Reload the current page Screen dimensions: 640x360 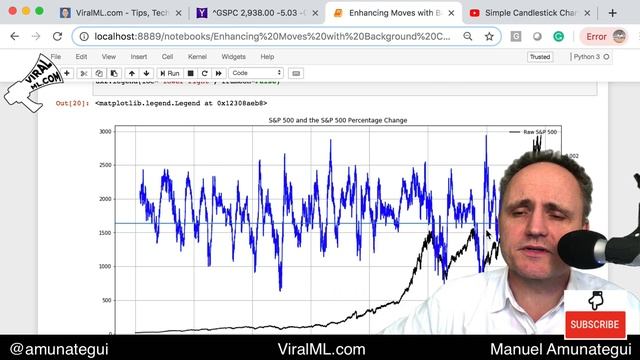point(58,36)
